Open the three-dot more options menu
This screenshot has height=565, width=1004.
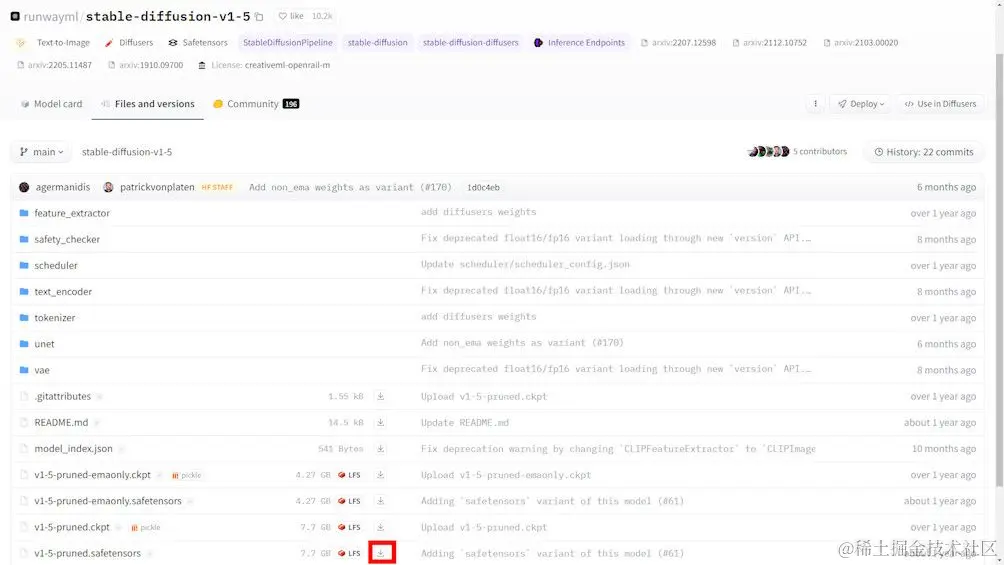[815, 104]
